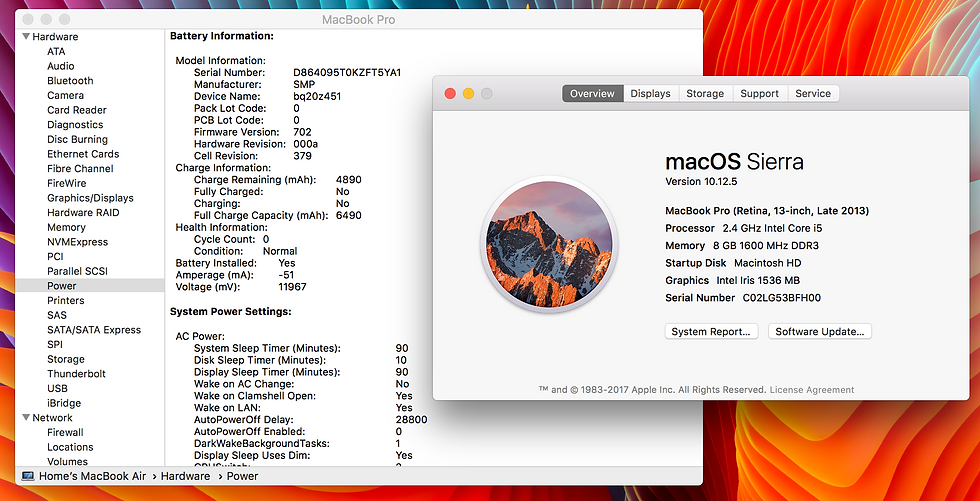Screen dimensions: 980x501
Task: Click Power in the path bar
Action: tap(242, 476)
